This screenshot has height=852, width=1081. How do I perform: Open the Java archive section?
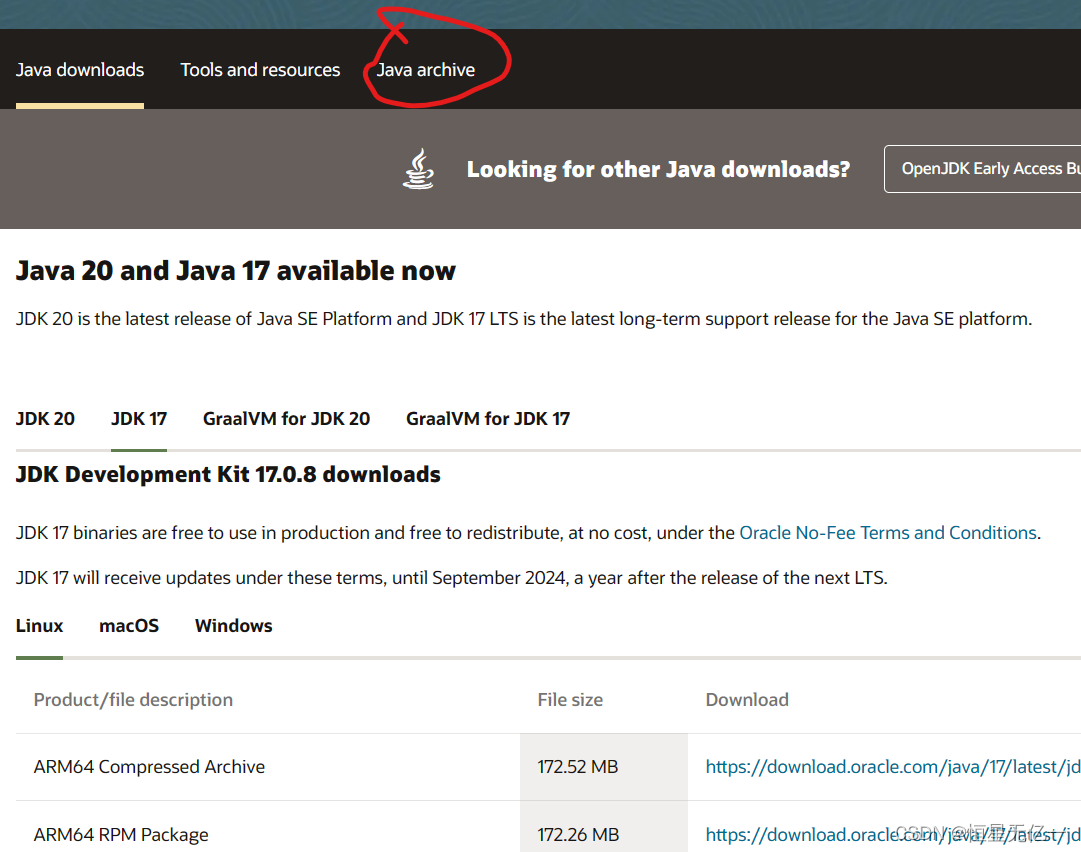tap(425, 70)
